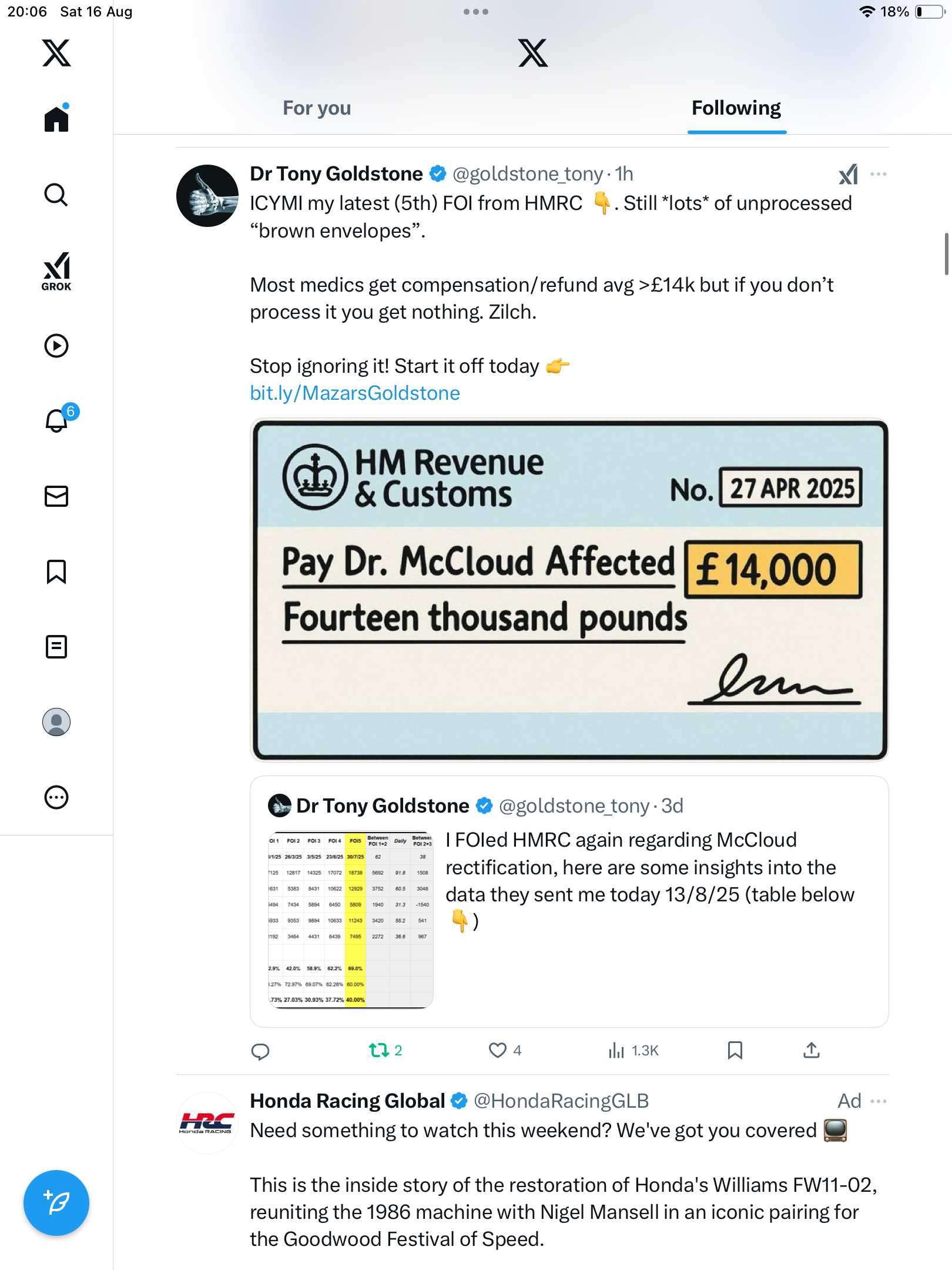
Task: Open the Messages envelope icon
Action: coord(56,496)
